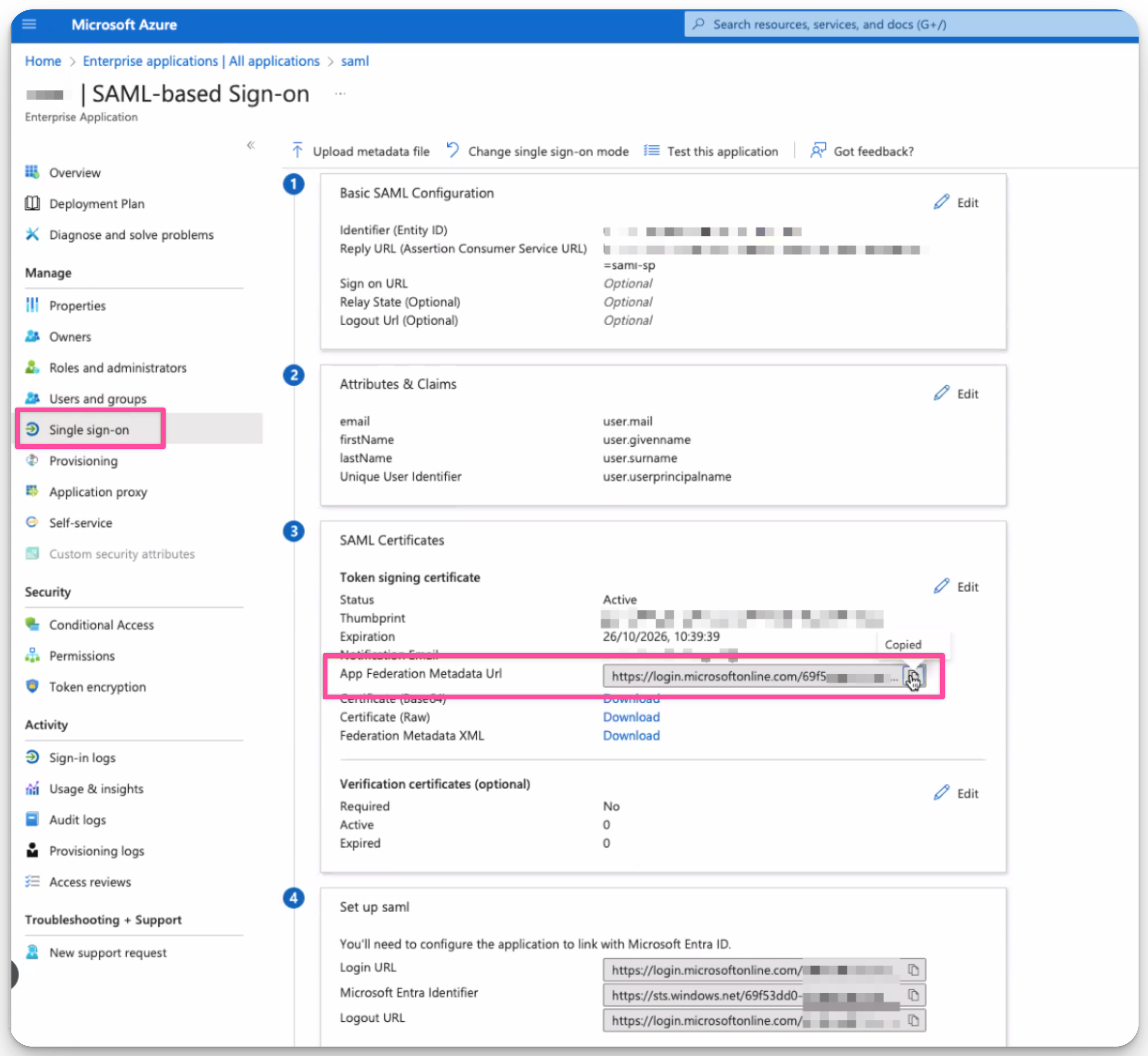Screen dimensions: 1148x1056
Task: Copy the App Federation Metadata Url
Action: point(913,677)
